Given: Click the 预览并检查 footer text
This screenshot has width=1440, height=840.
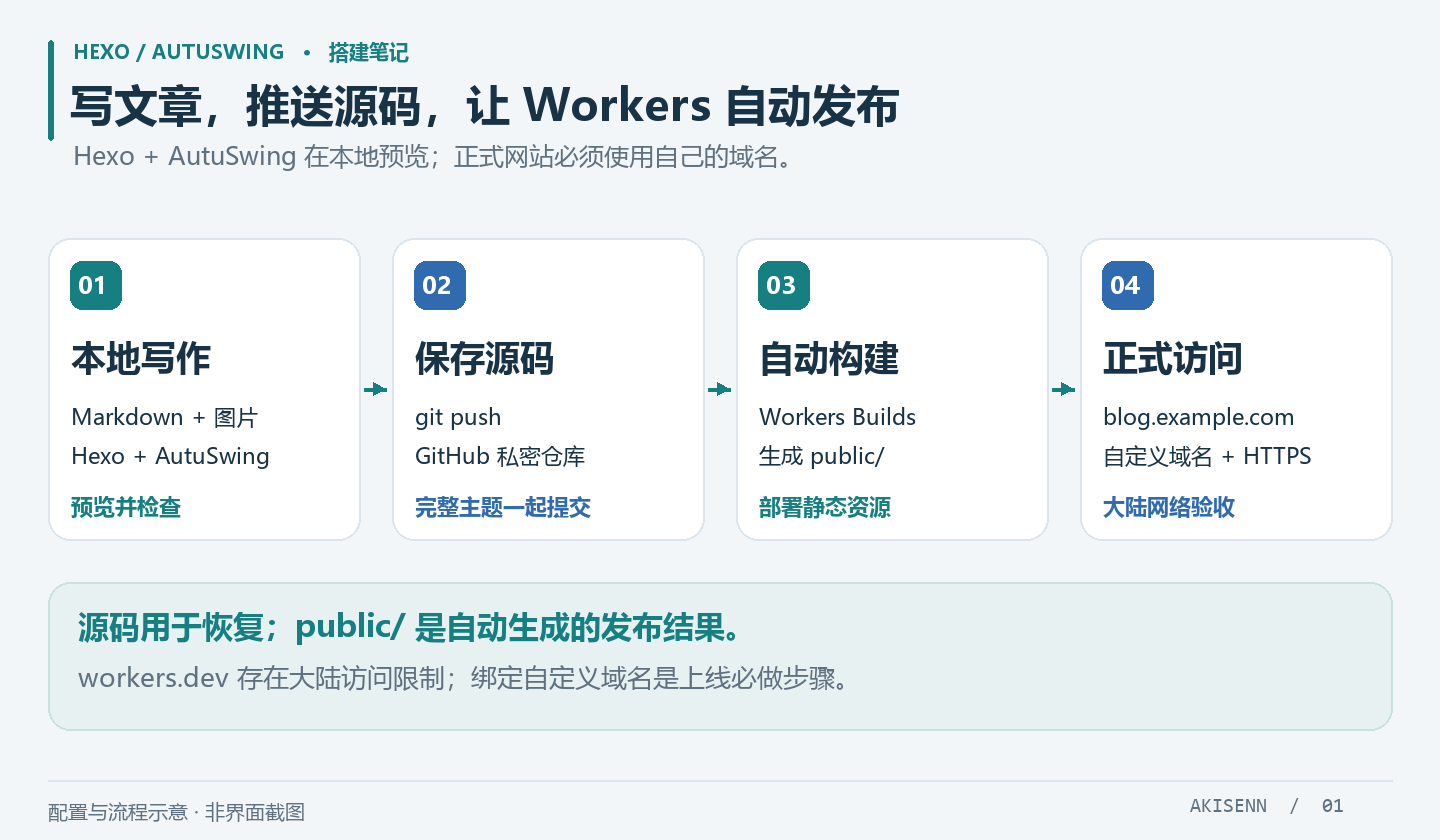Looking at the screenshot, I should coord(126,507).
